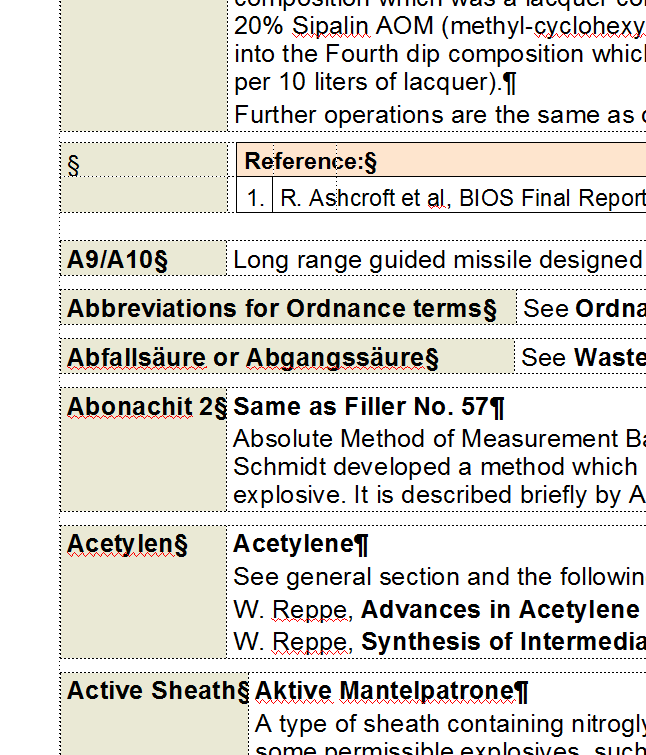Click 'W. Reppe, Advances in Acetylene' line
Viewport: 646px width, 755px height.
click(x=437, y=610)
